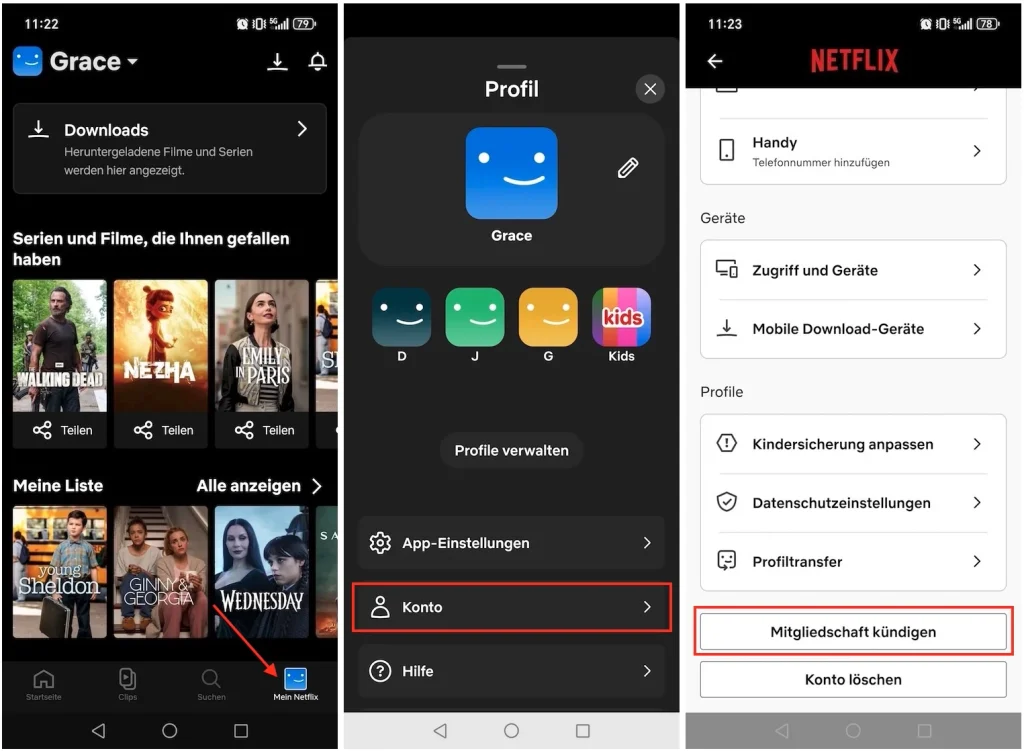1024x751 pixels.
Task: Open Emily in Paris poster
Action: click(x=262, y=345)
